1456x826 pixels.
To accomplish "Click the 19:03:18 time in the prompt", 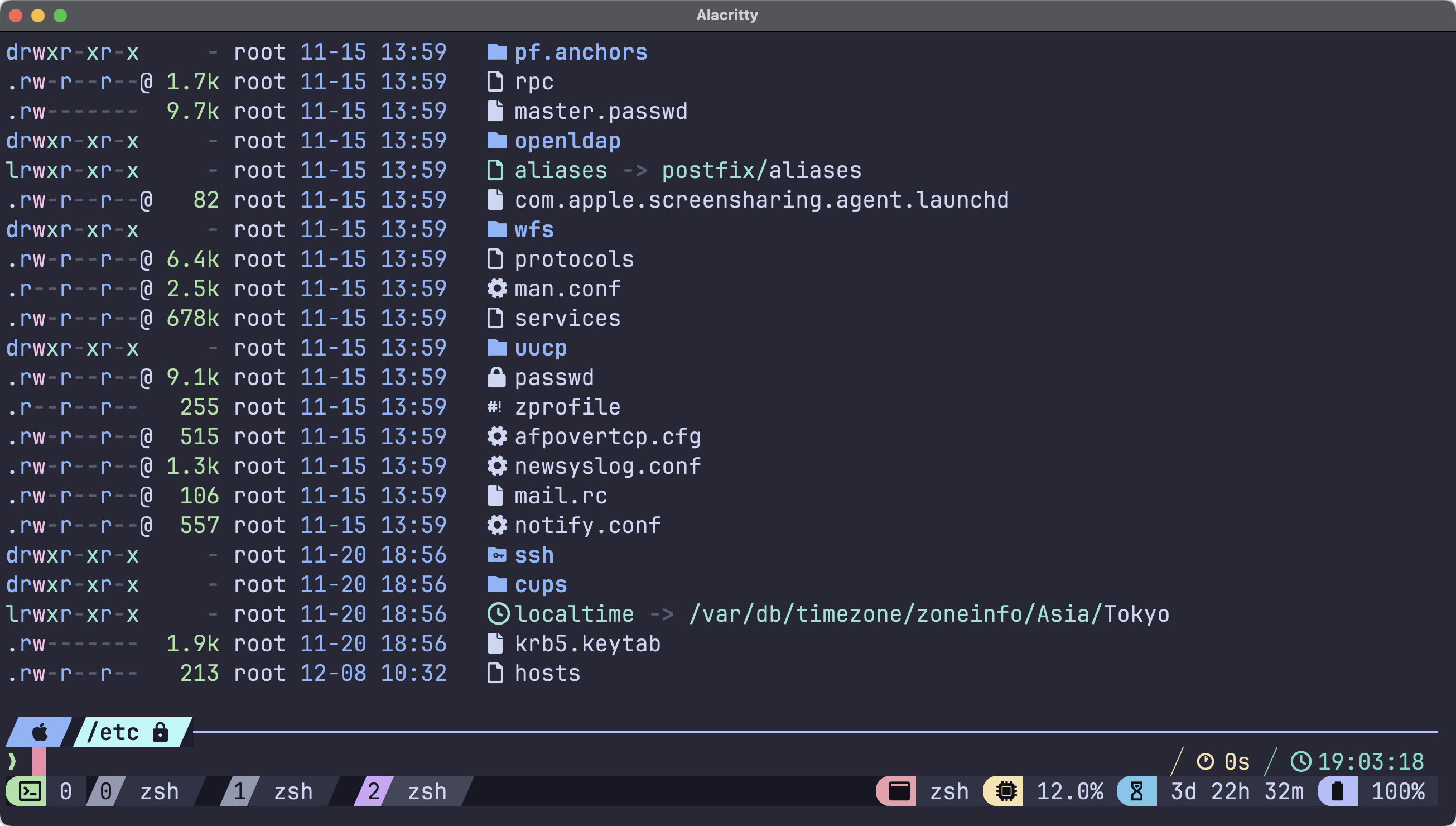I will click(1371, 762).
